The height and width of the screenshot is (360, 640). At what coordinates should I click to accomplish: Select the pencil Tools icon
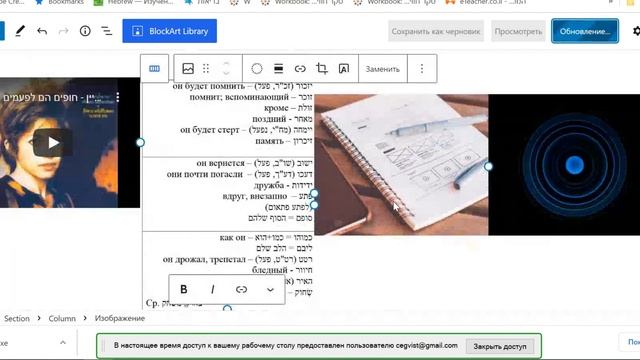(x=20, y=31)
